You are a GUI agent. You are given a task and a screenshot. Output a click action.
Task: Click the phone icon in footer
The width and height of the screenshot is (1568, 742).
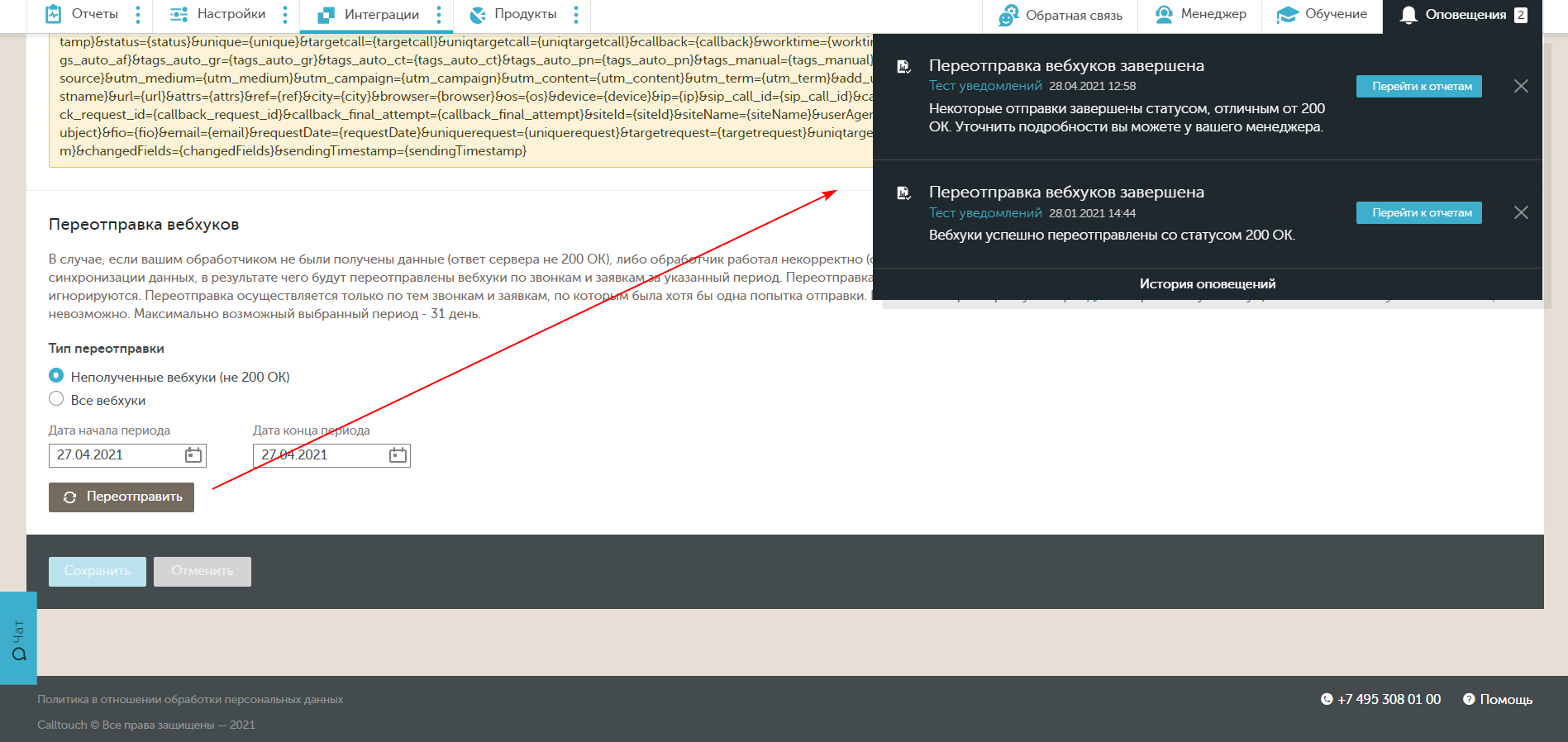[x=1327, y=699]
